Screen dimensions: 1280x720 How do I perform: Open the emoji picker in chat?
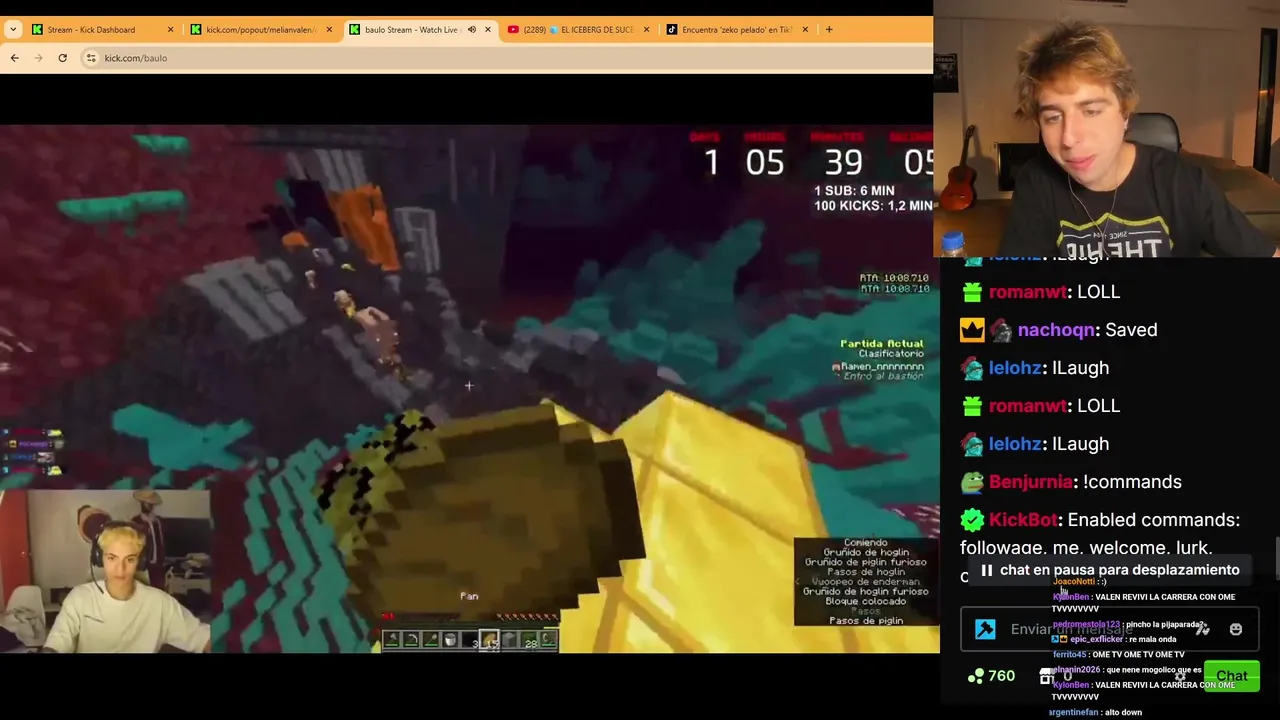pos(1236,629)
